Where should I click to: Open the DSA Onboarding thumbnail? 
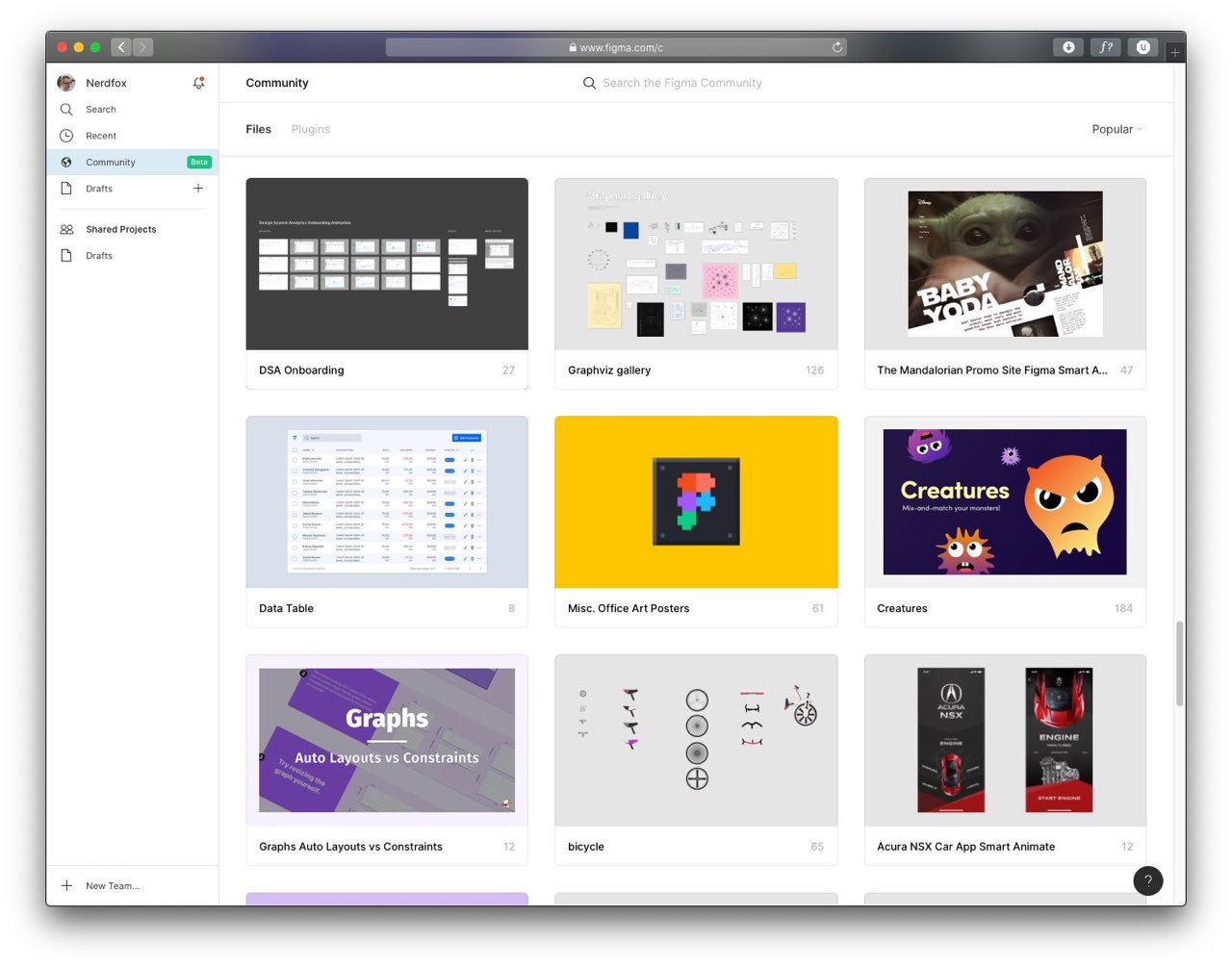coord(387,264)
